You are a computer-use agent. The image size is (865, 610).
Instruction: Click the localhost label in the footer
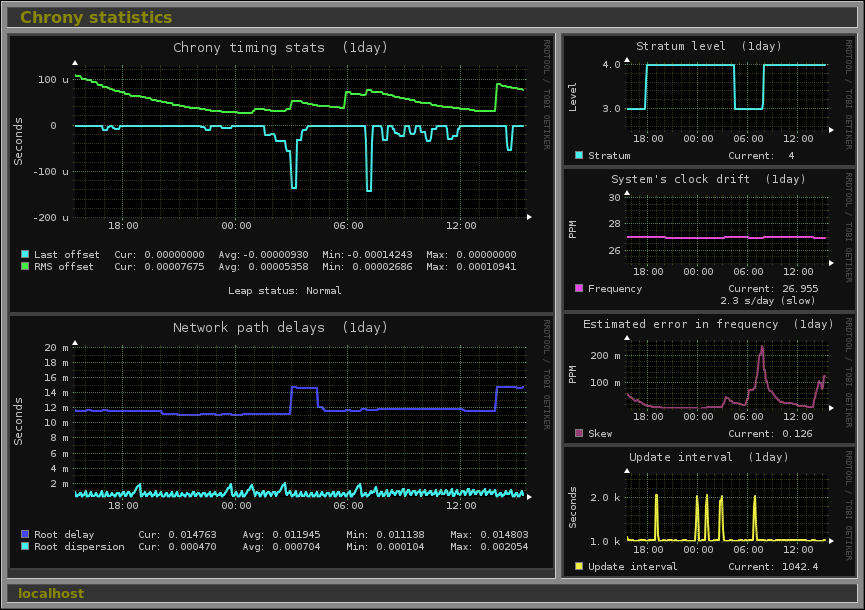coord(51,593)
